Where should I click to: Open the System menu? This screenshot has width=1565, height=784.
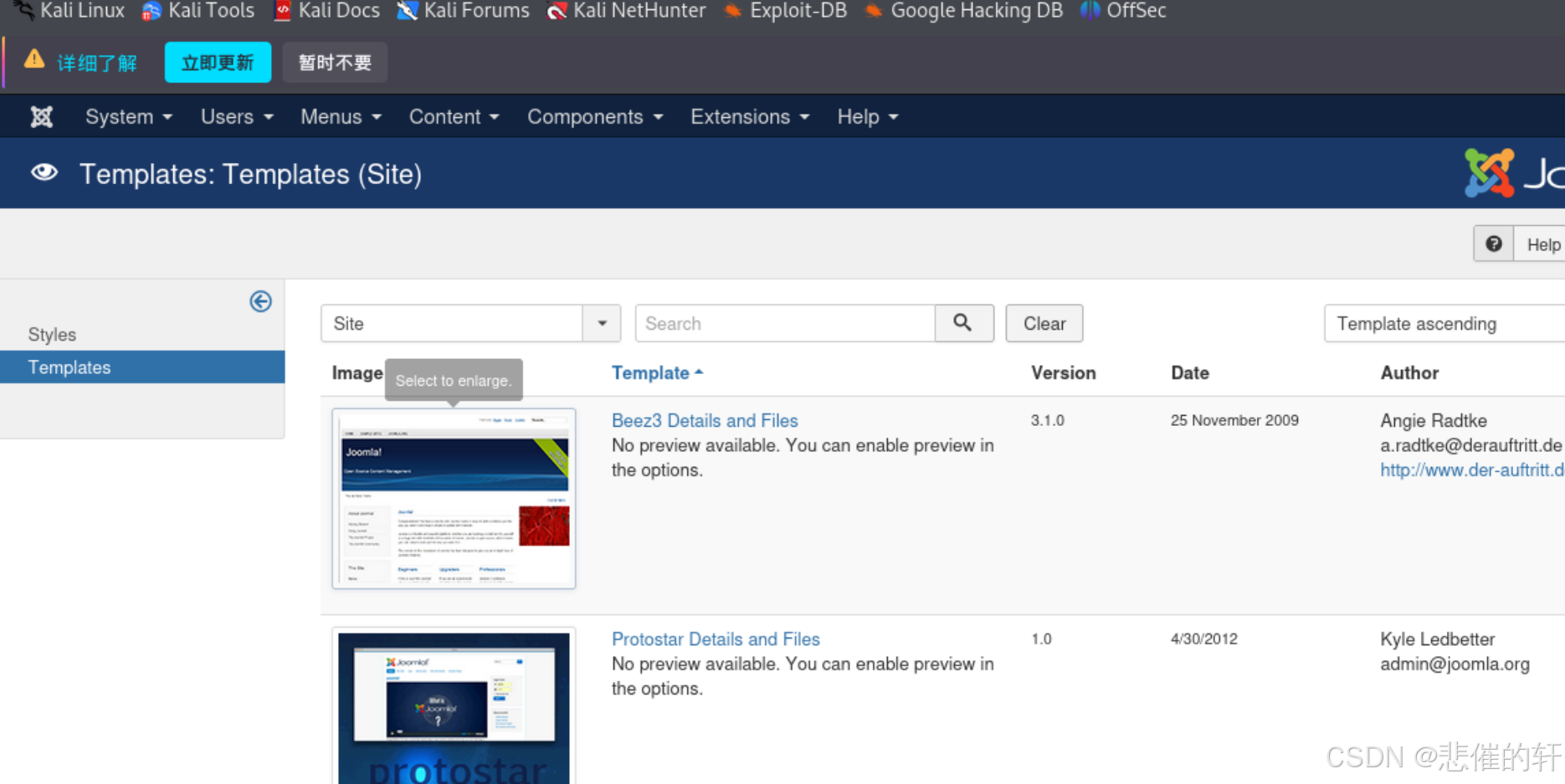tap(128, 116)
